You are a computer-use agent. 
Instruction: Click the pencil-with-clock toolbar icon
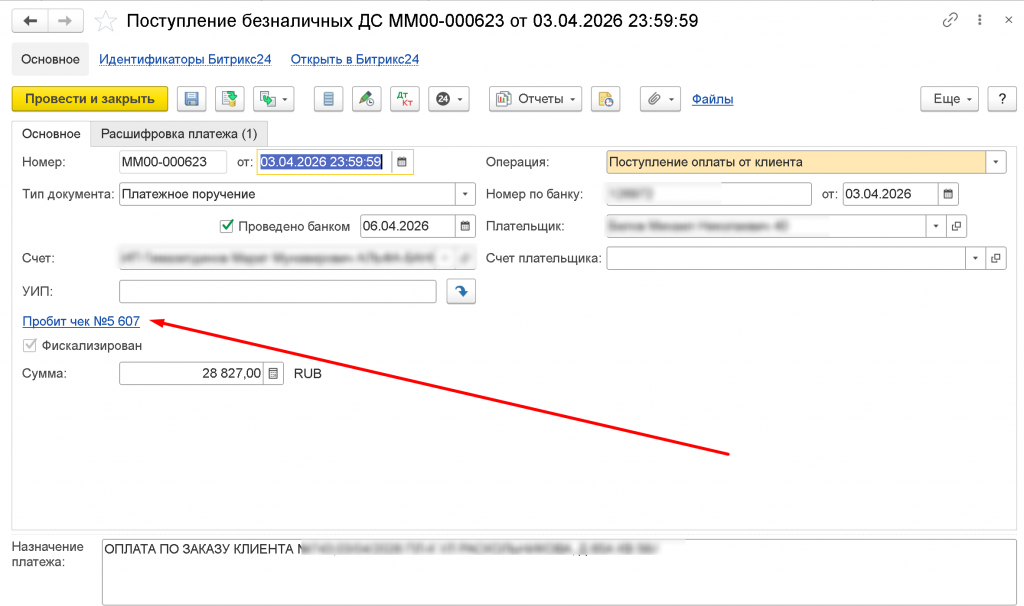click(x=366, y=99)
